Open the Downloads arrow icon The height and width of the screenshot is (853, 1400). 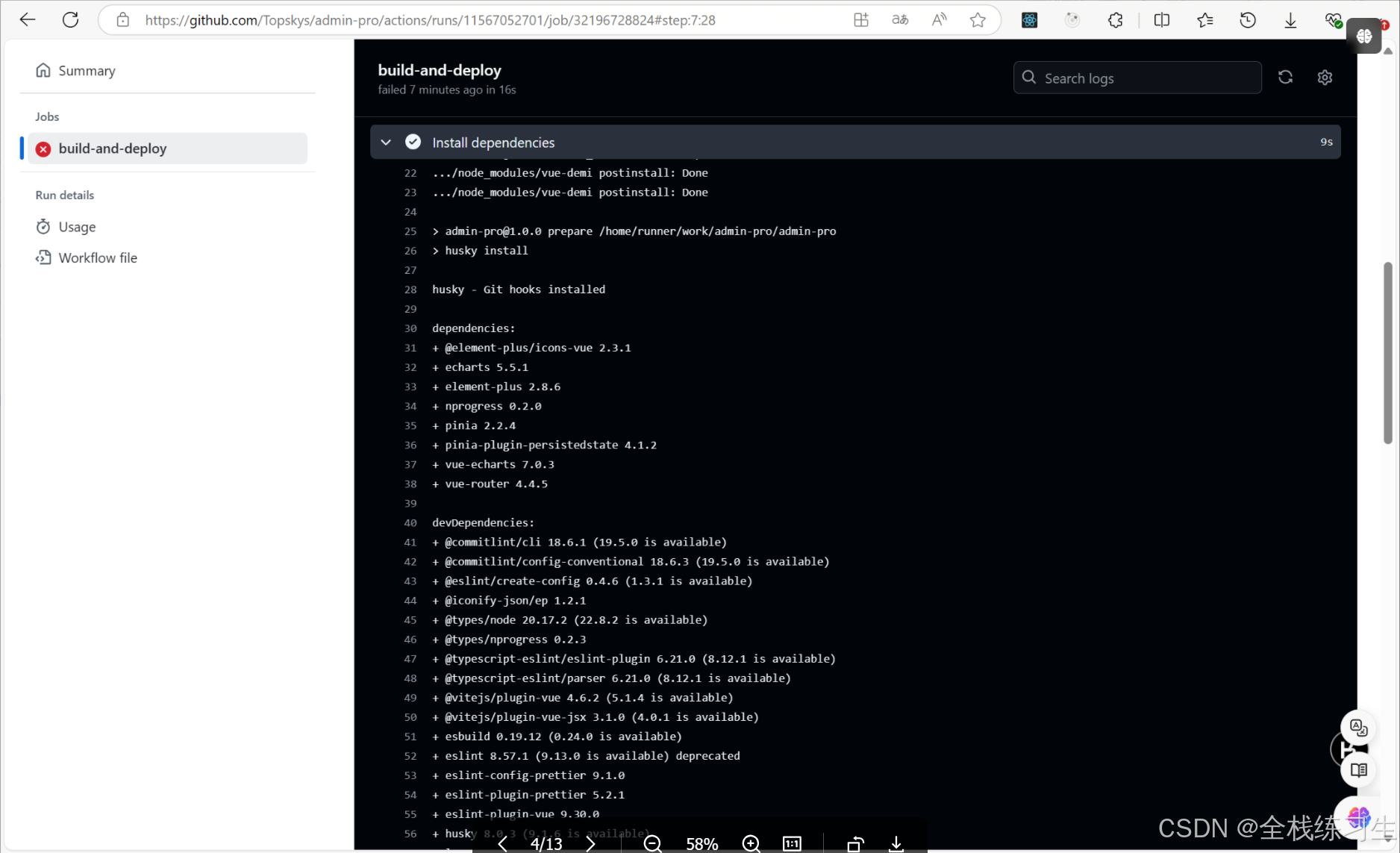pos(1290,20)
